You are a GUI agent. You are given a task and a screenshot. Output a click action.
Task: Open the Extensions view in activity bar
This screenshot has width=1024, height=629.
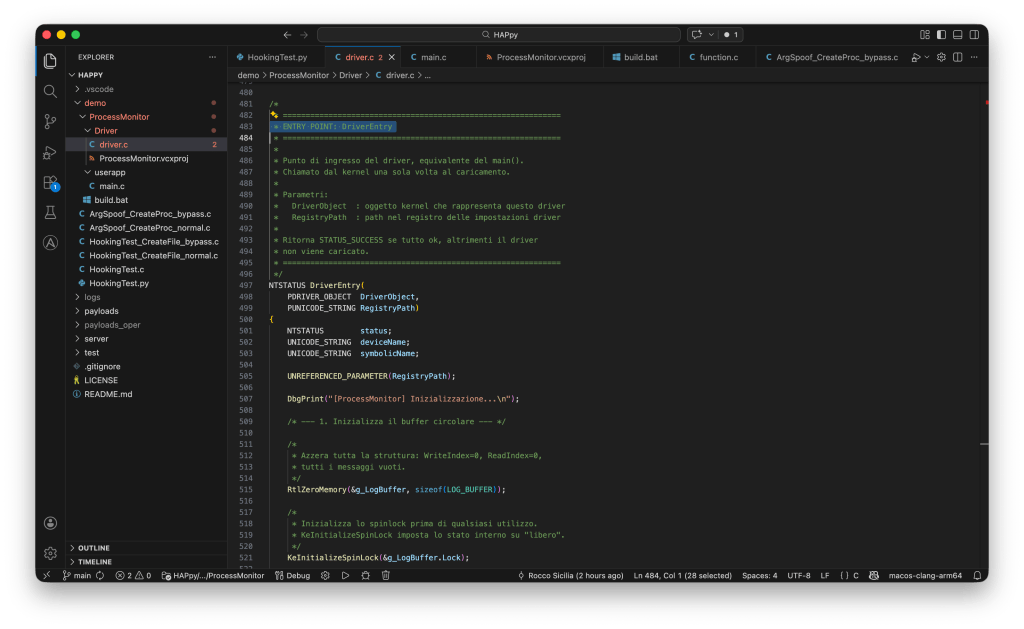50,183
